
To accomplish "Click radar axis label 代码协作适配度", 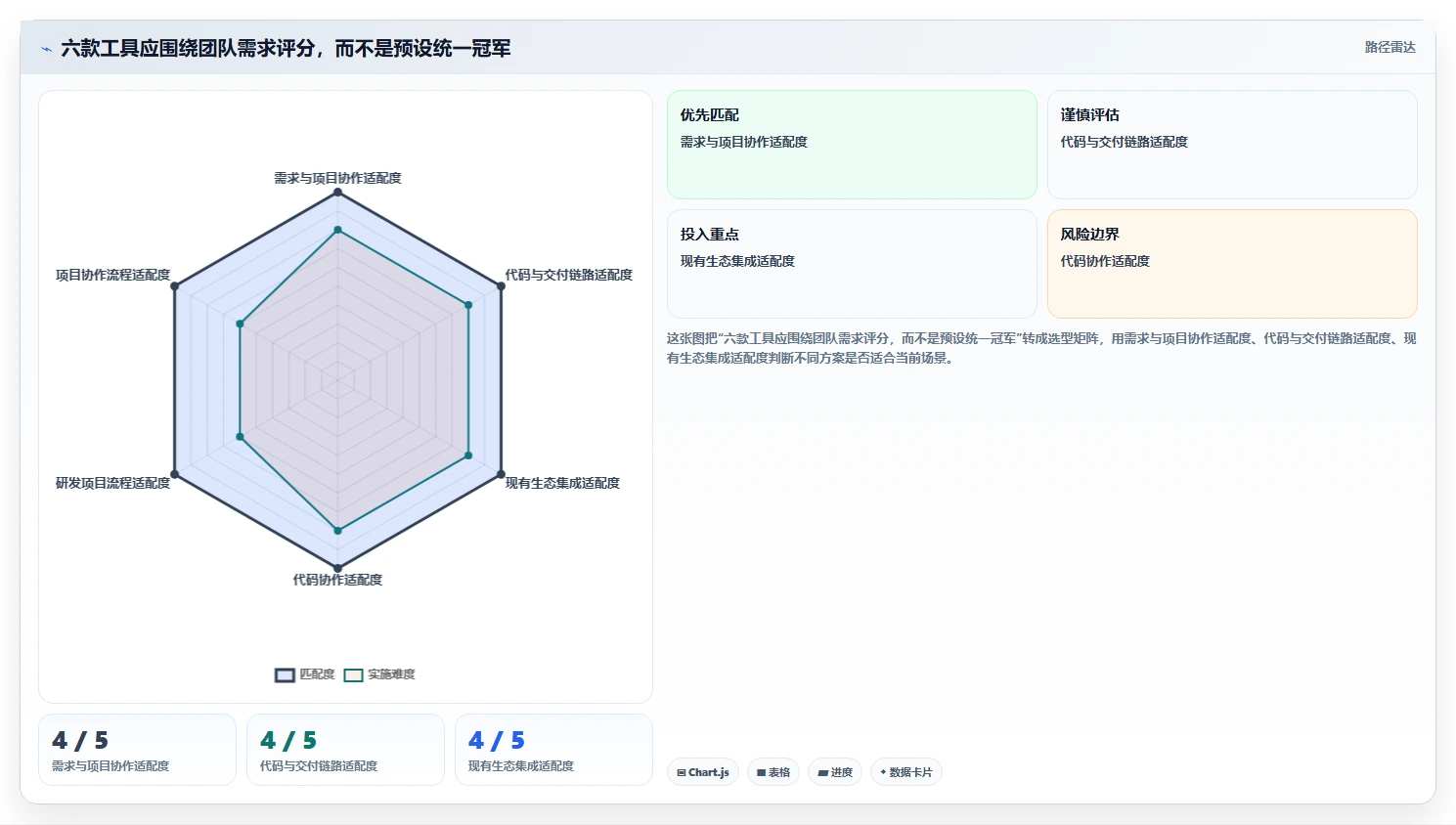I will pyautogui.click(x=337, y=580).
